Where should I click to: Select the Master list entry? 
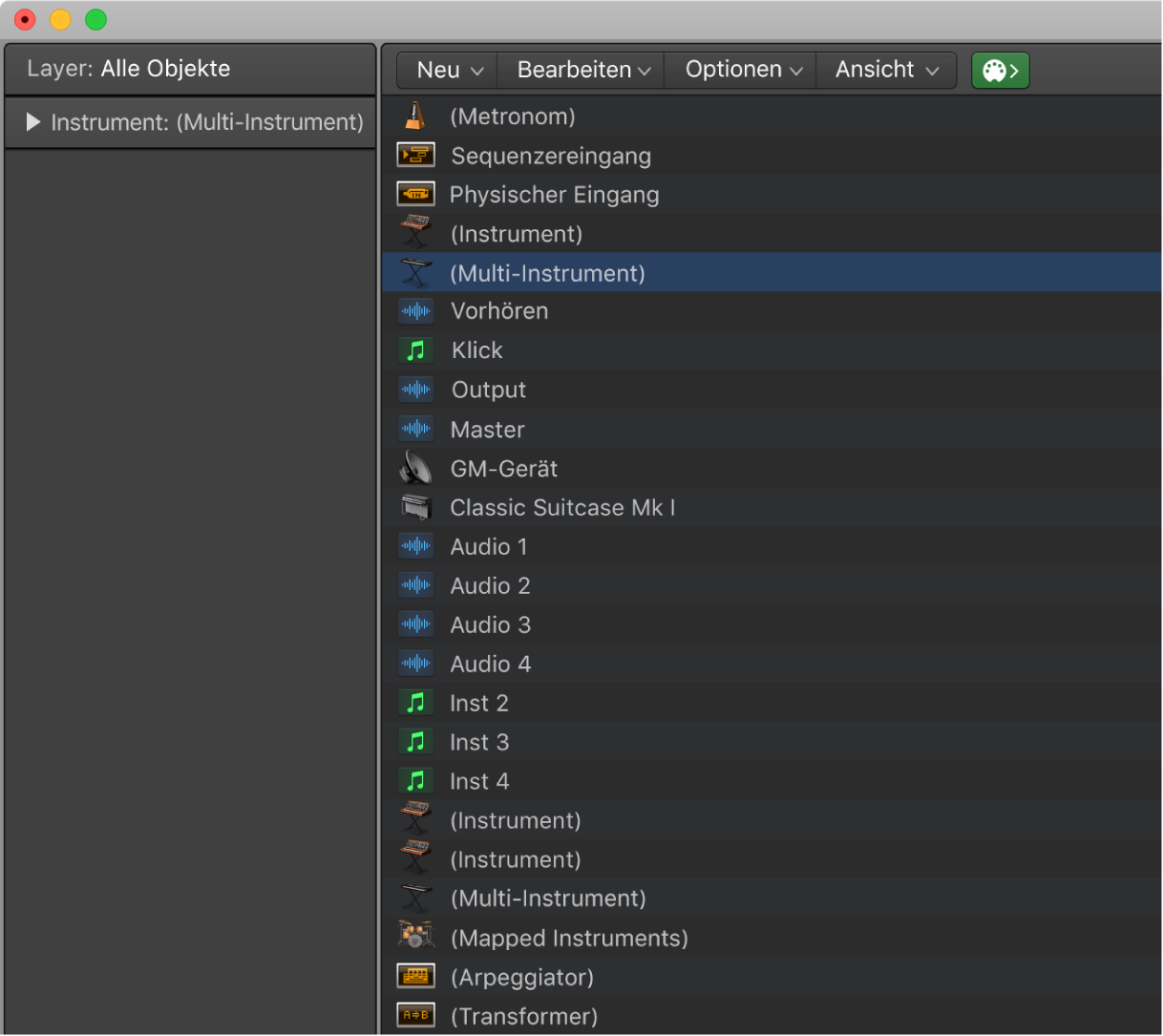point(487,430)
